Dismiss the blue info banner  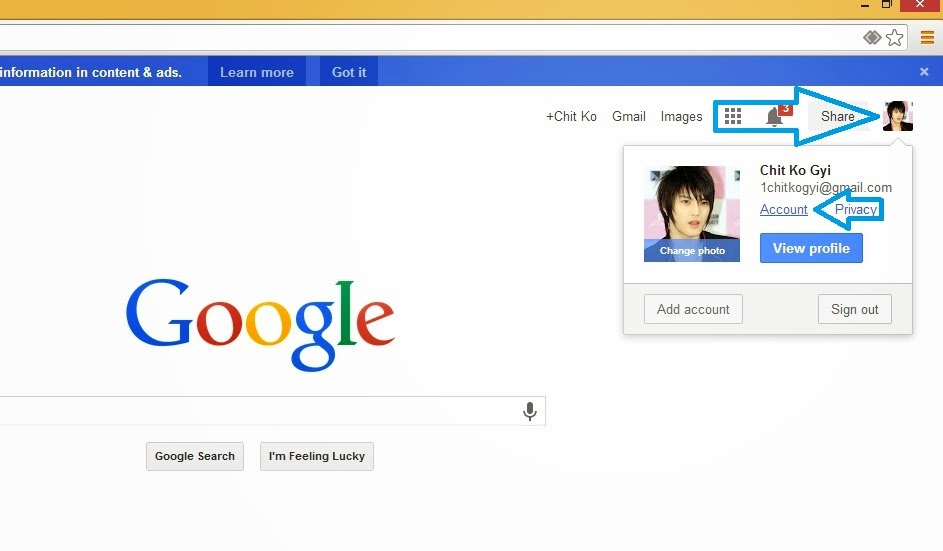pos(924,72)
